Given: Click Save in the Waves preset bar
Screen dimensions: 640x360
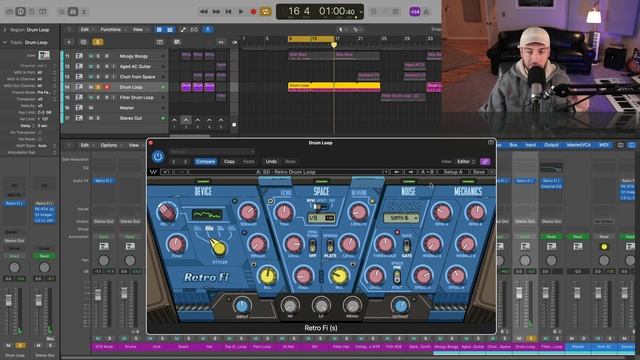Looking at the screenshot, I should tap(479, 172).
